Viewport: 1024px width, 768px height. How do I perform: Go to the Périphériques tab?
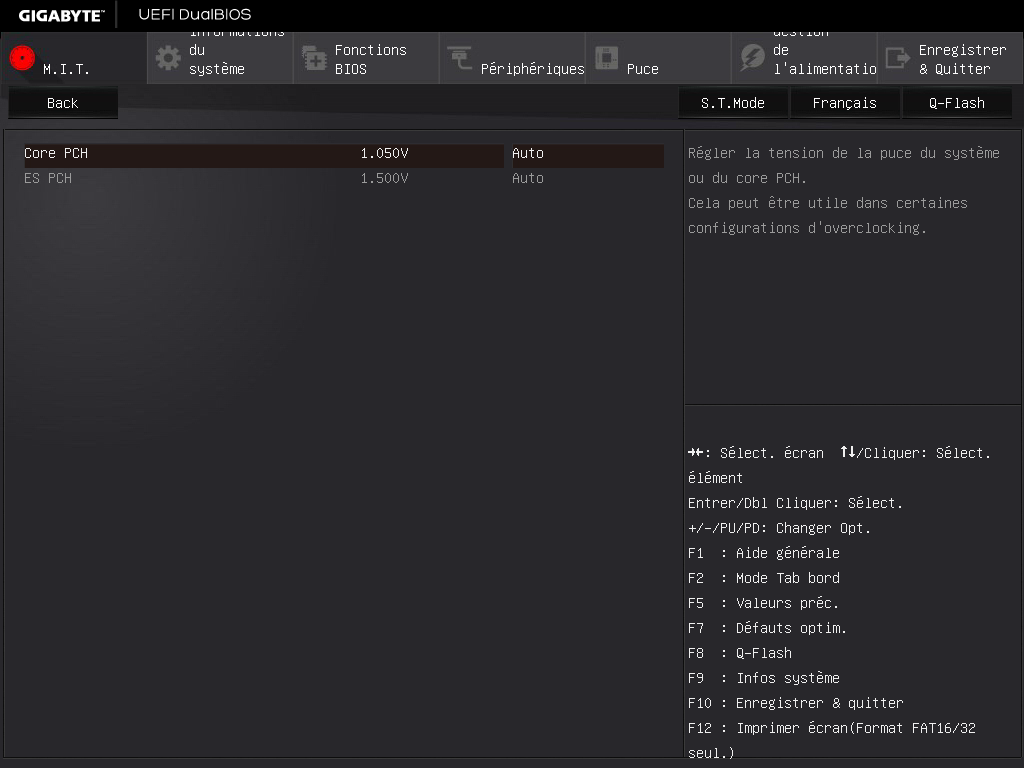[513, 58]
